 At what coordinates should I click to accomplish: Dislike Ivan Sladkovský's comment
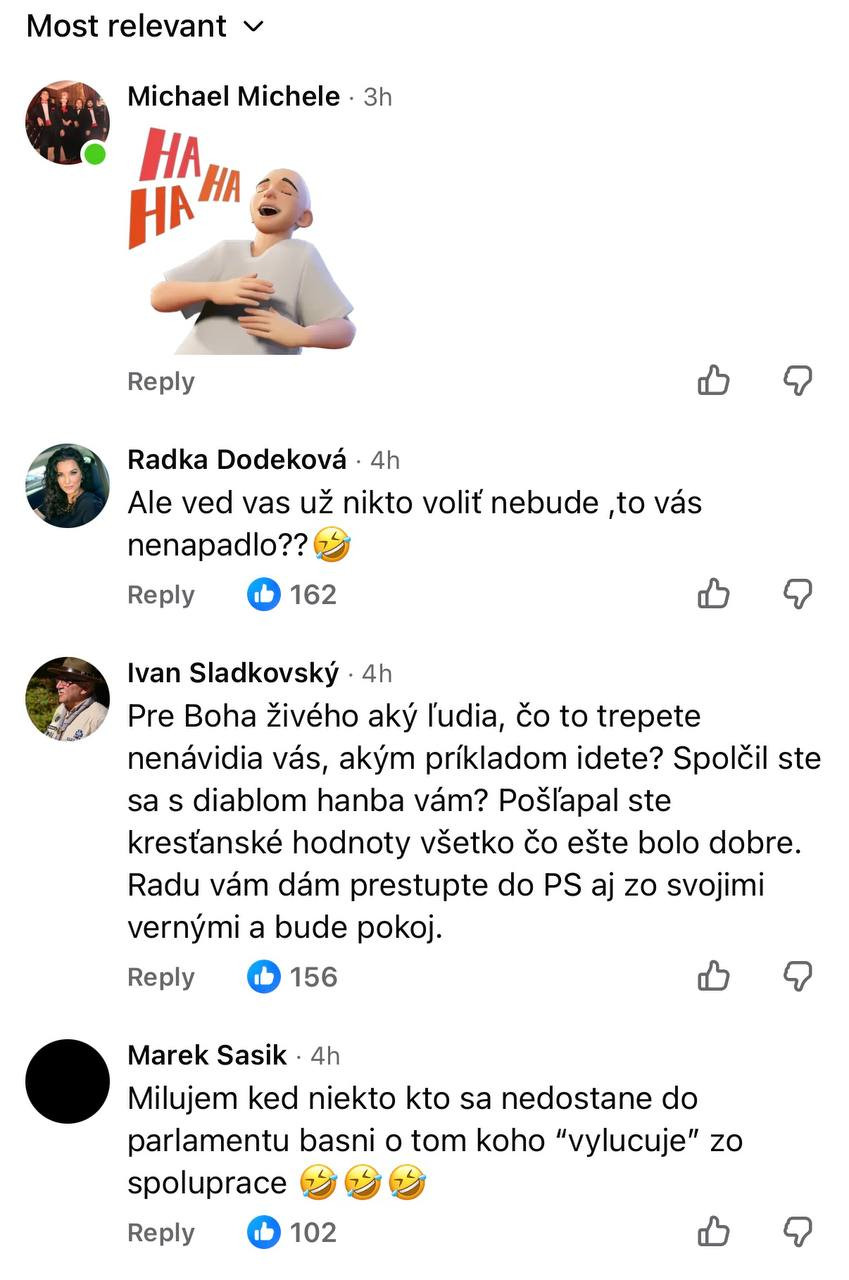(796, 975)
